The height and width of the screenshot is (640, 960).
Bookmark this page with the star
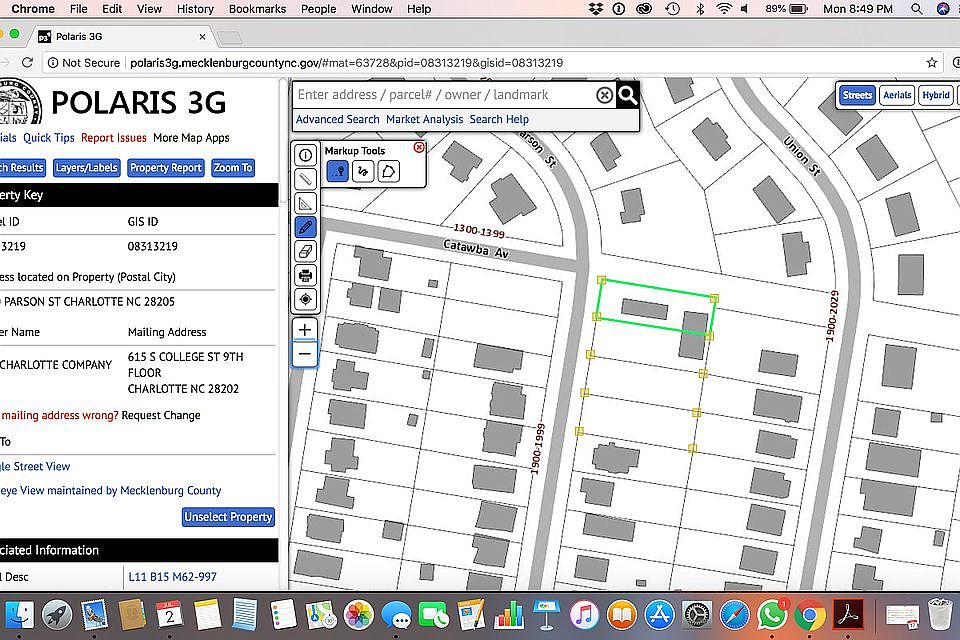[x=931, y=62]
